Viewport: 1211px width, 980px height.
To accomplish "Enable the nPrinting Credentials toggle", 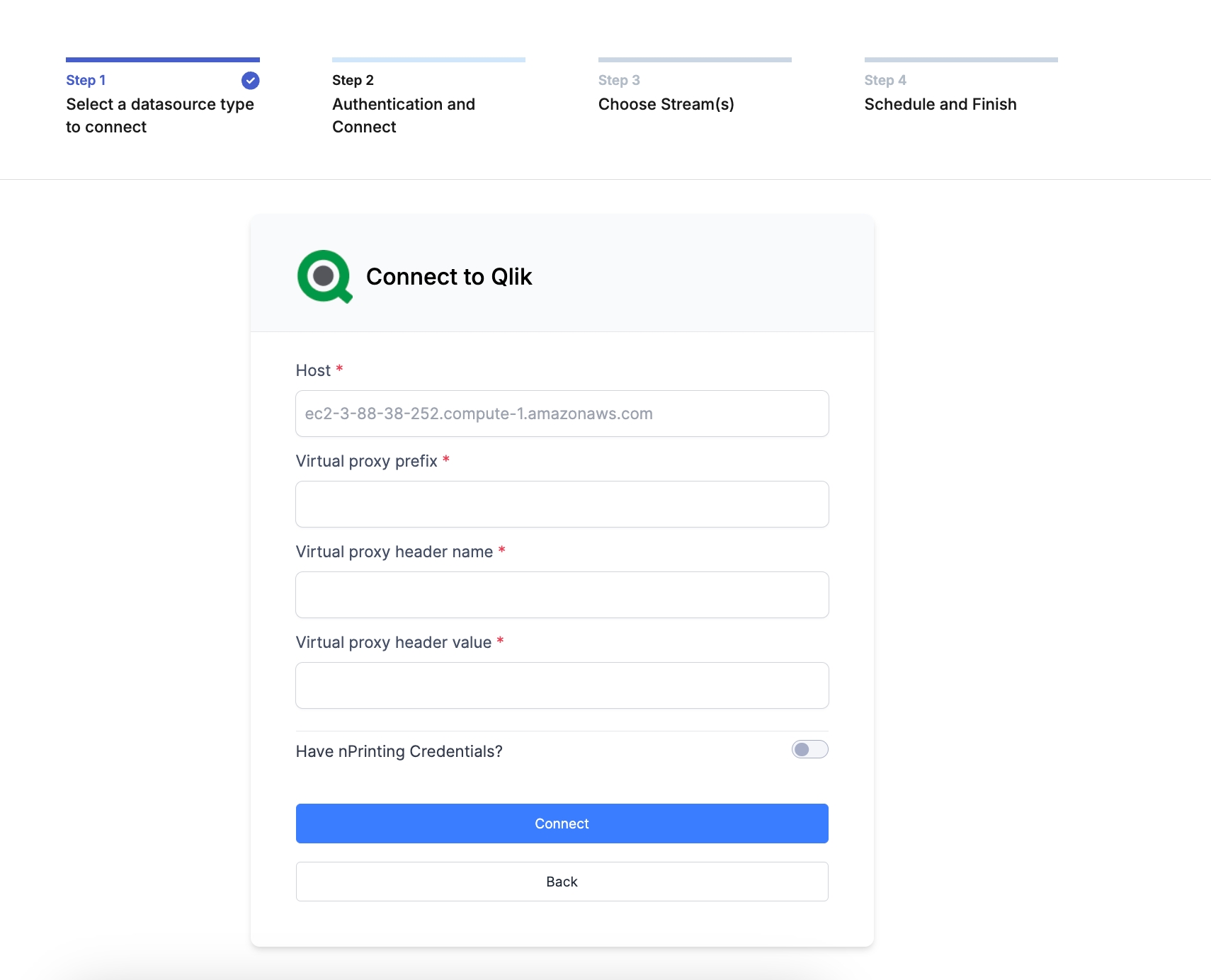I will pyautogui.click(x=809, y=749).
